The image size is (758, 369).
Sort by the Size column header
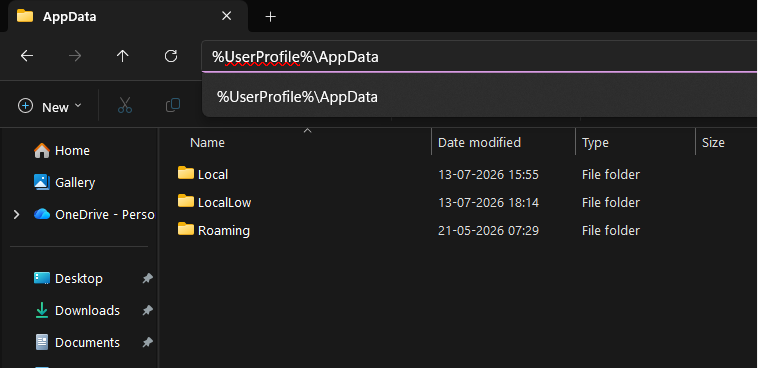tap(713, 143)
